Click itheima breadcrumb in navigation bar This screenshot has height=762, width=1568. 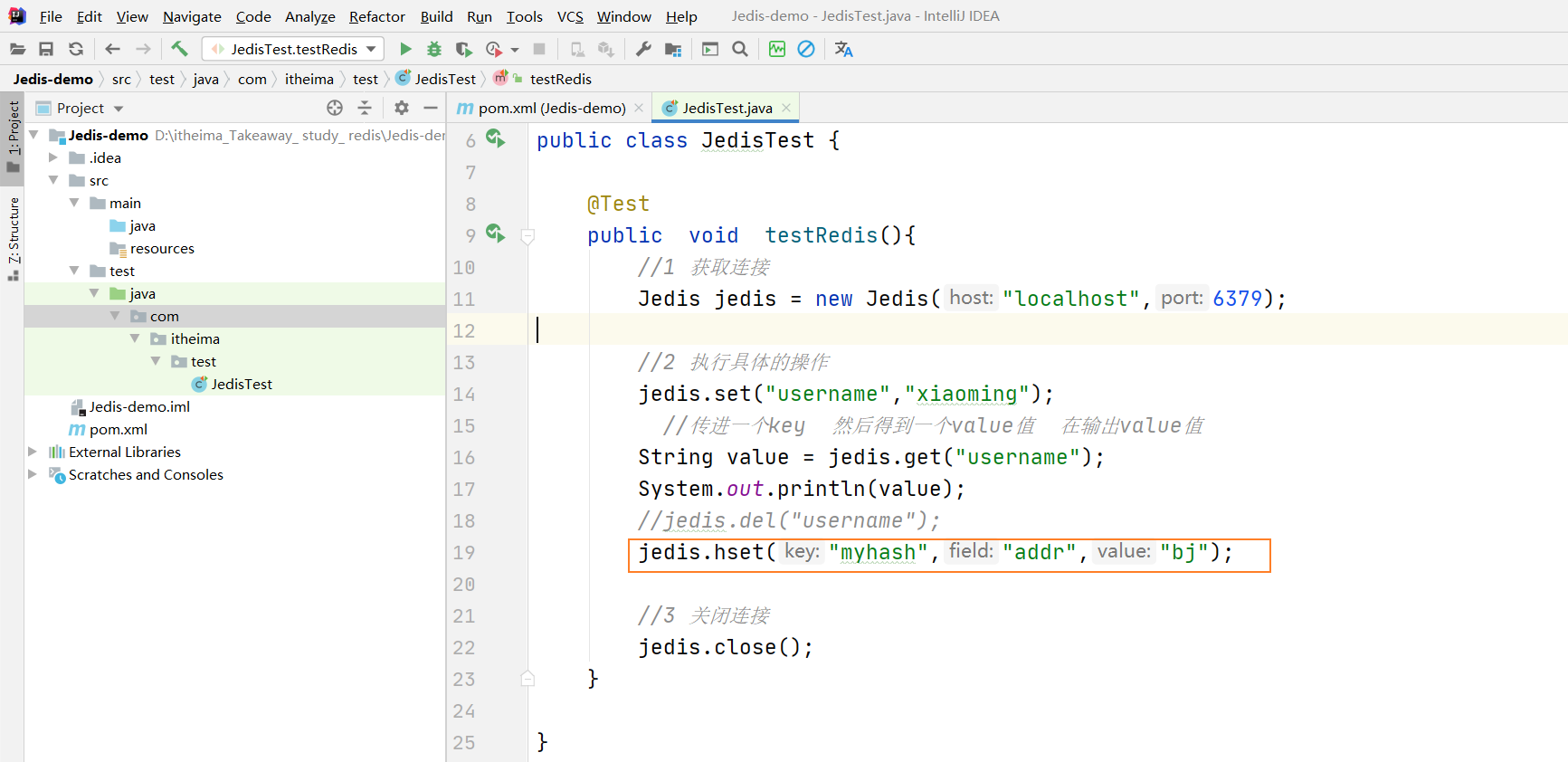tap(309, 79)
